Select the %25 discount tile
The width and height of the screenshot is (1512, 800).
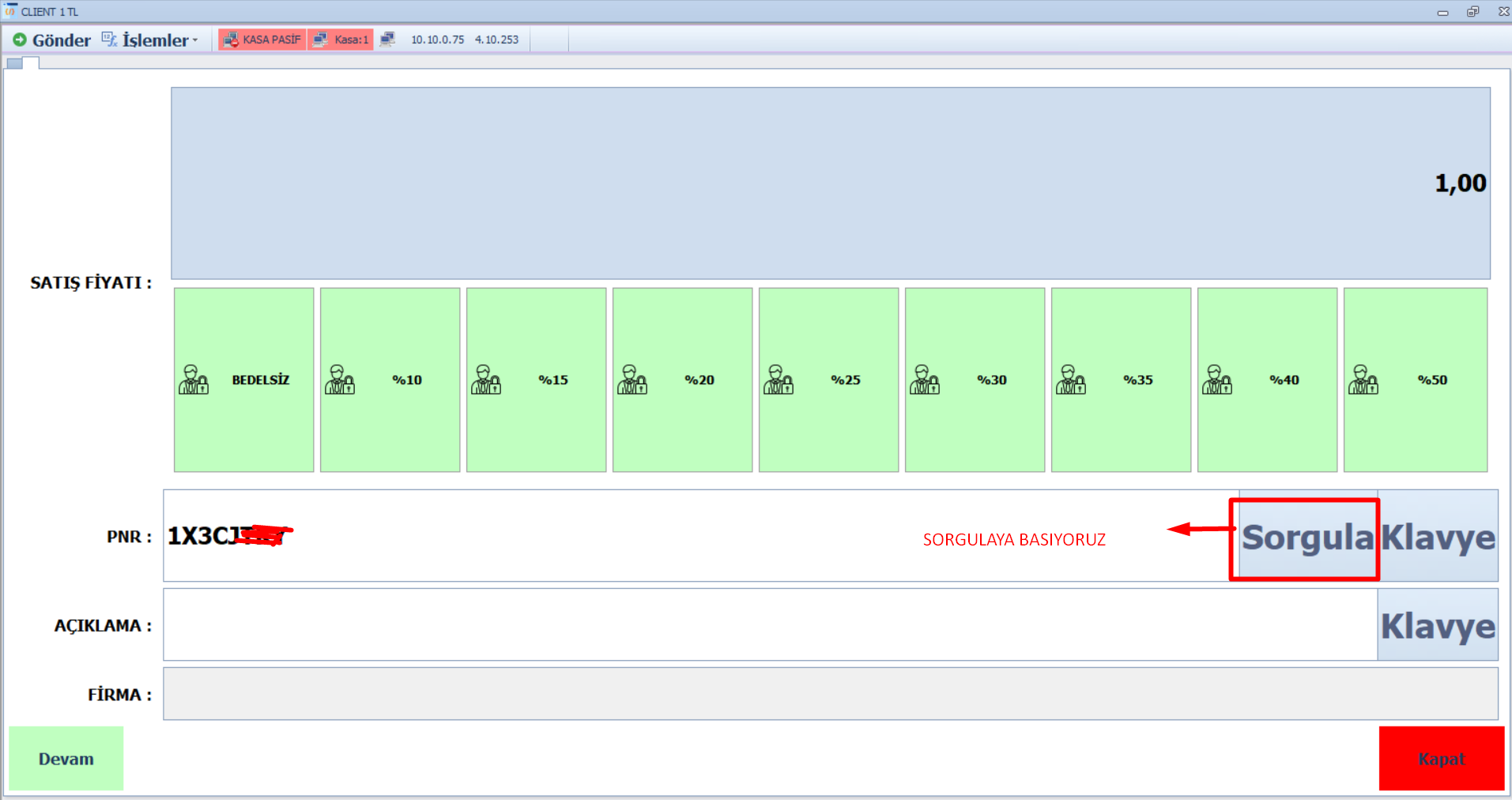[x=828, y=379]
